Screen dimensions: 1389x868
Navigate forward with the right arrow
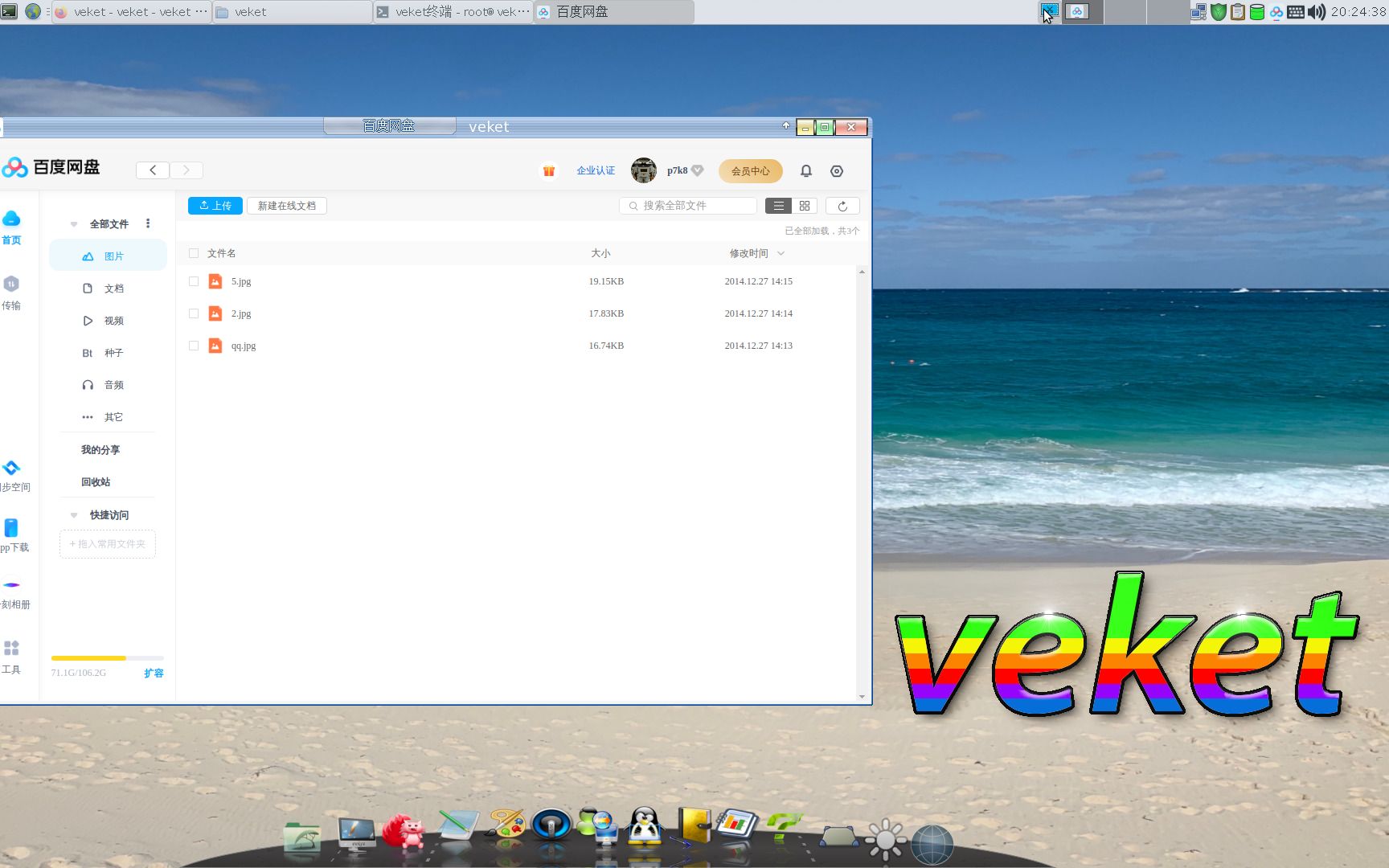(x=186, y=170)
